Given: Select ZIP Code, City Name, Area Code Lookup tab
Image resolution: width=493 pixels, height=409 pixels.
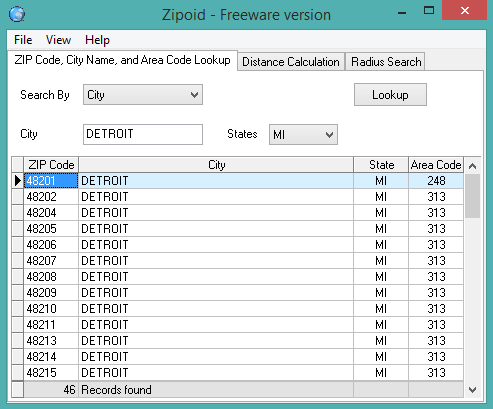Looking at the screenshot, I should pyautogui.click(x=122, y=60).
